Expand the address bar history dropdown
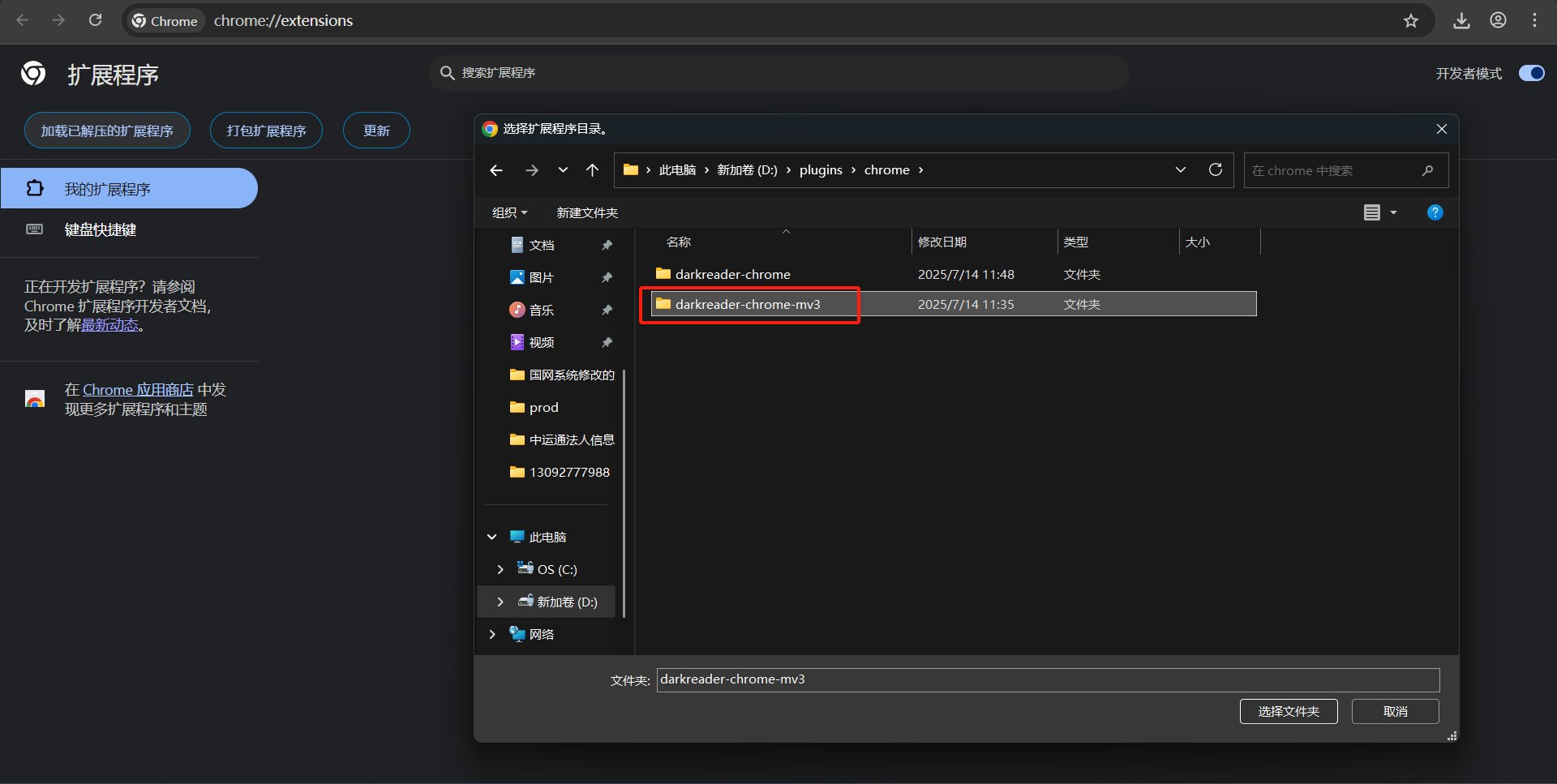This screenshot has width=1557, height=784. point(1181,170)
